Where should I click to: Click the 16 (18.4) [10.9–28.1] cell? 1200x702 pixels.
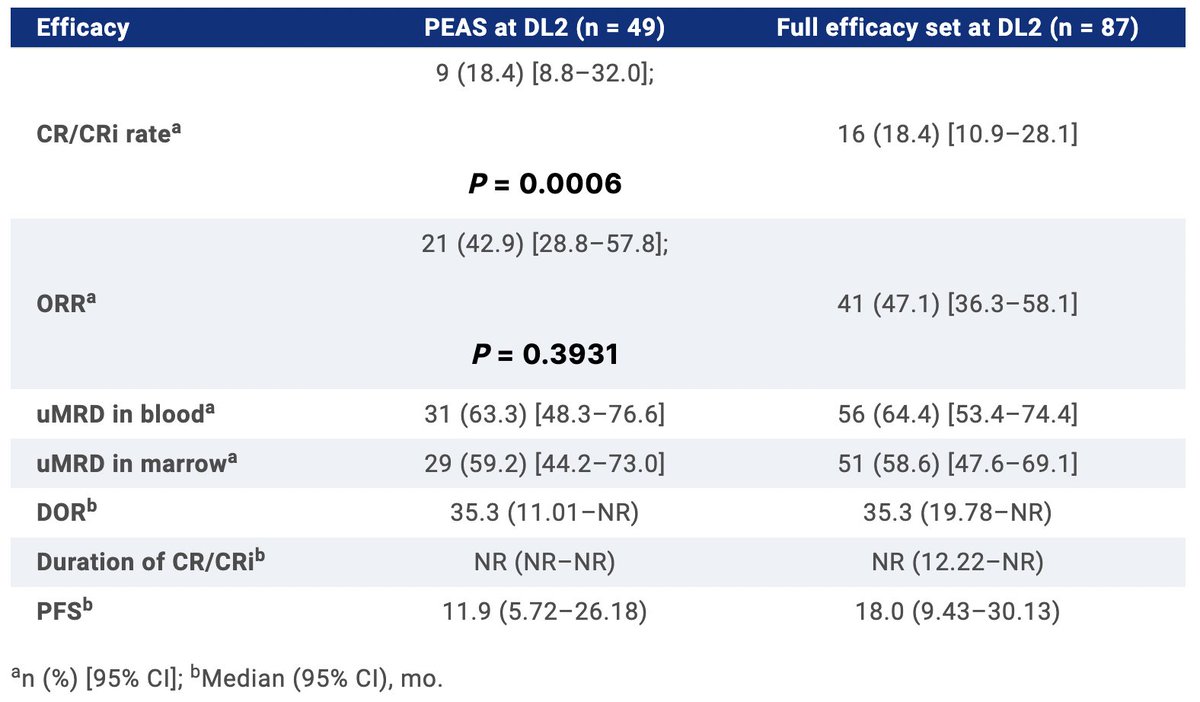(957, 134)
